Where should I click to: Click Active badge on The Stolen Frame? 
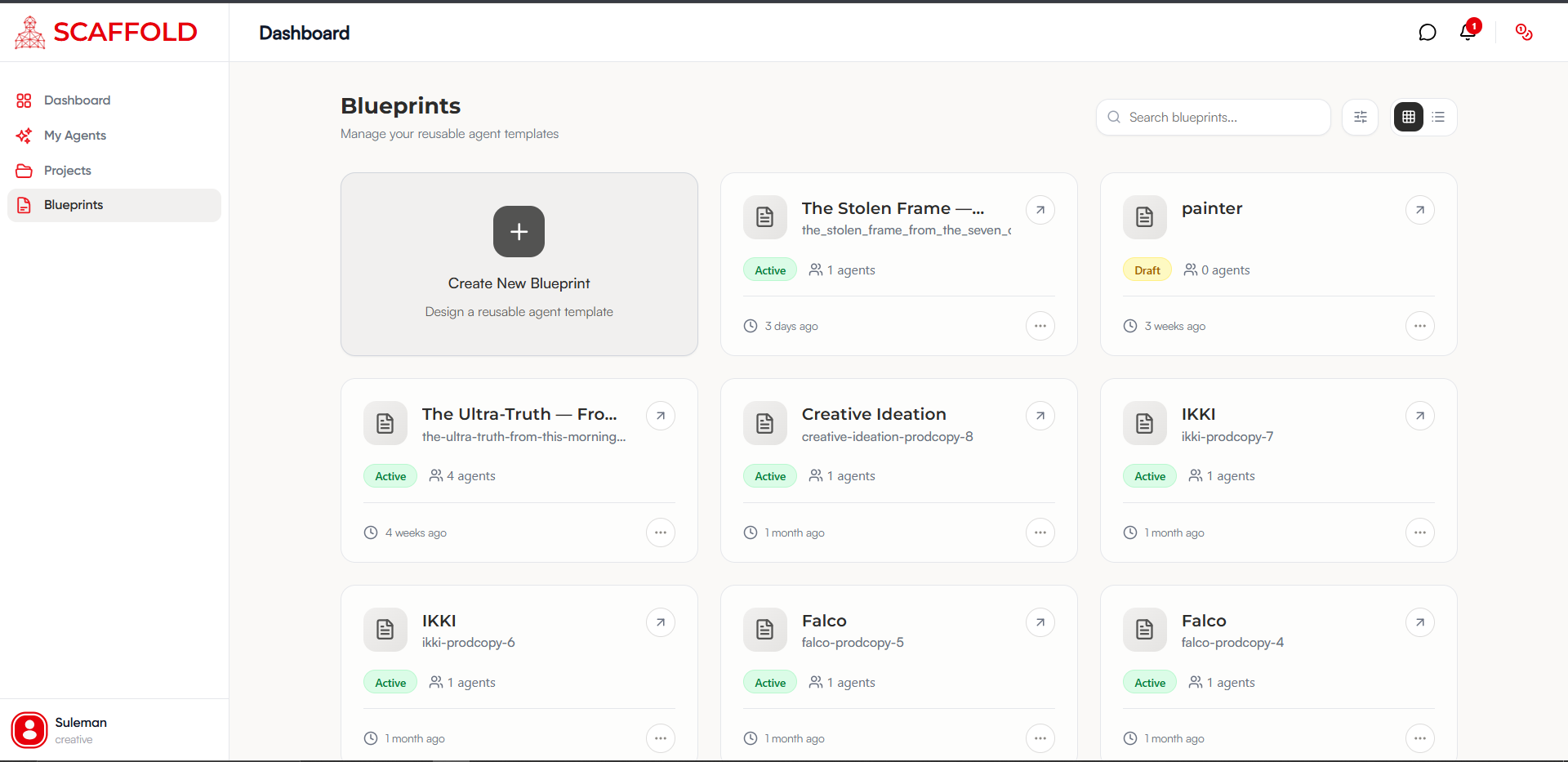770,270
